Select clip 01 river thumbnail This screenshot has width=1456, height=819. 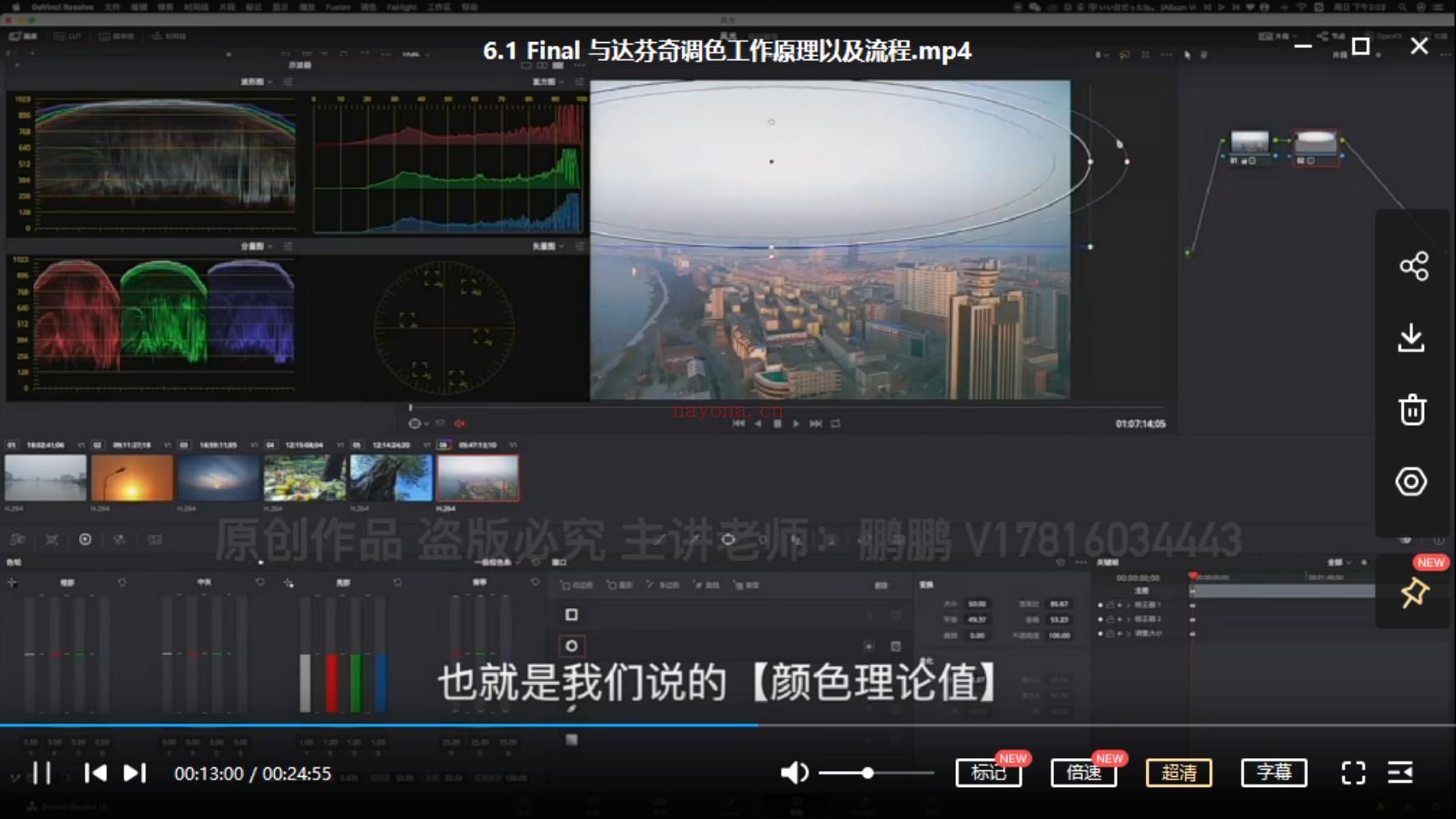pyautogui.click(x=45, y=478)
